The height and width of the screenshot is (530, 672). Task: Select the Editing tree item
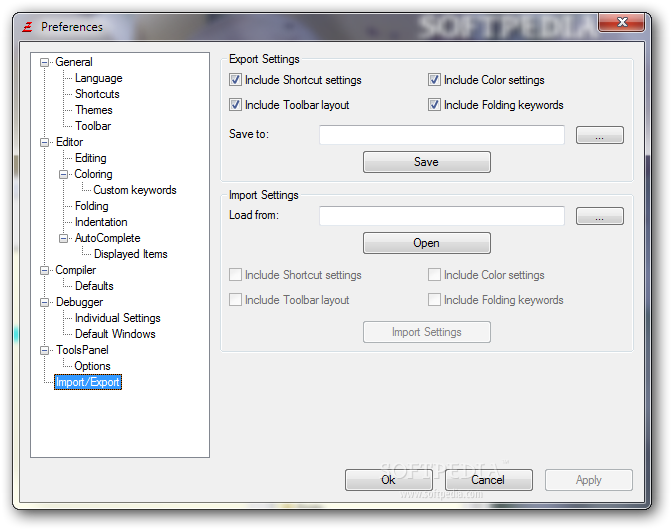(90, 158)
